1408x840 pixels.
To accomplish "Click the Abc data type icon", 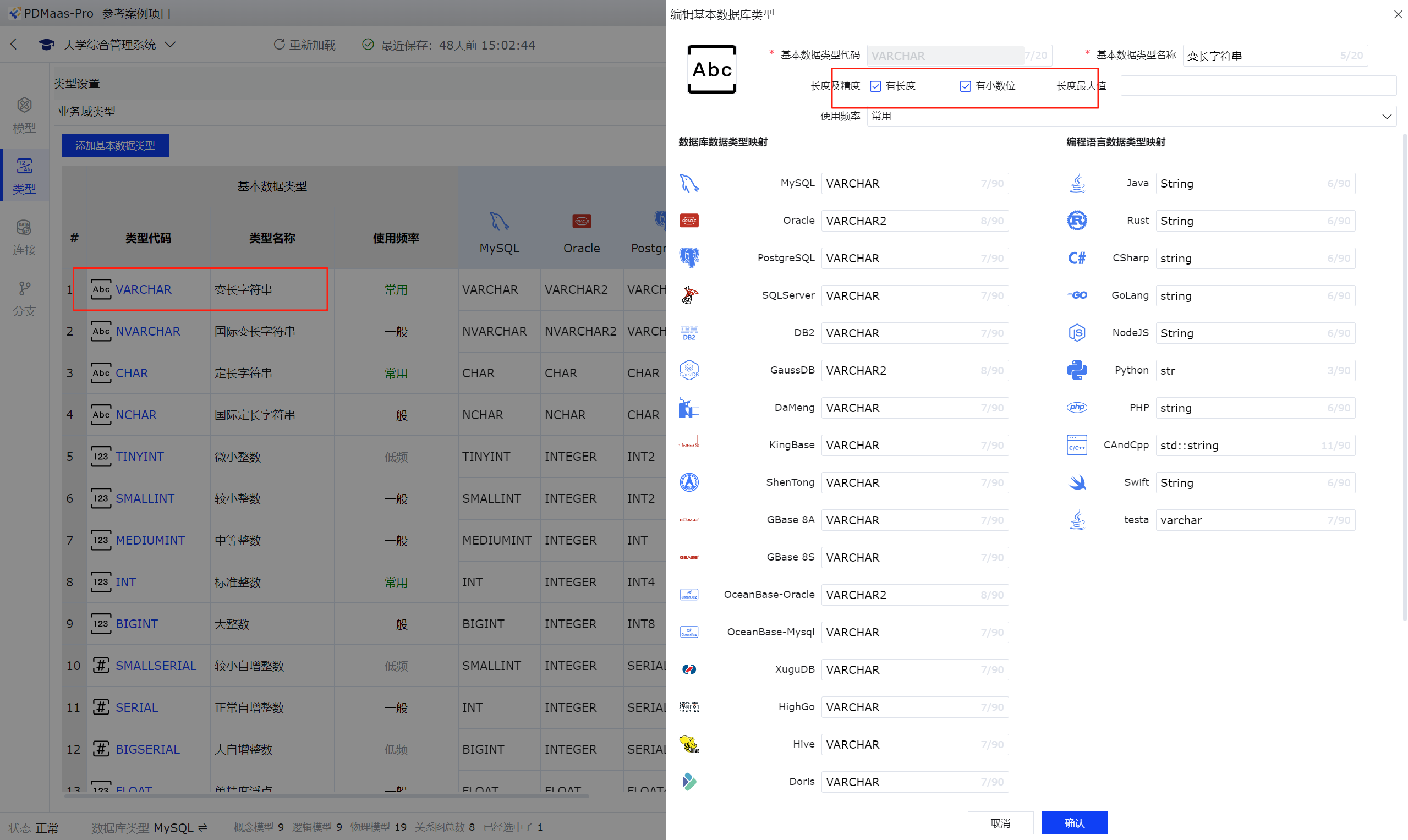I will click(711, 70).
